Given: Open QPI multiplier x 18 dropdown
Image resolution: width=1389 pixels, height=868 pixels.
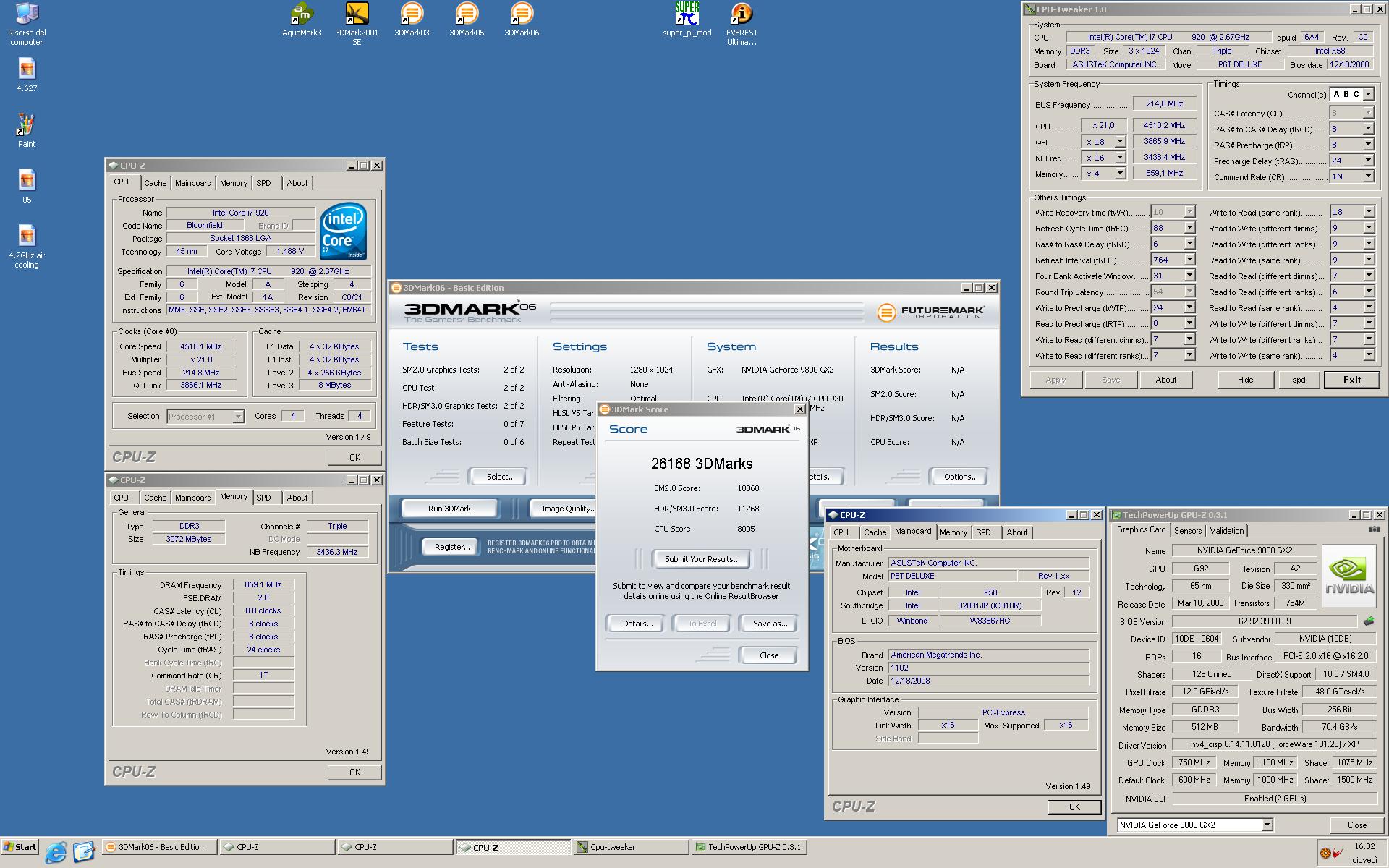Looking at the screenshot, I should pos(1120,142).
